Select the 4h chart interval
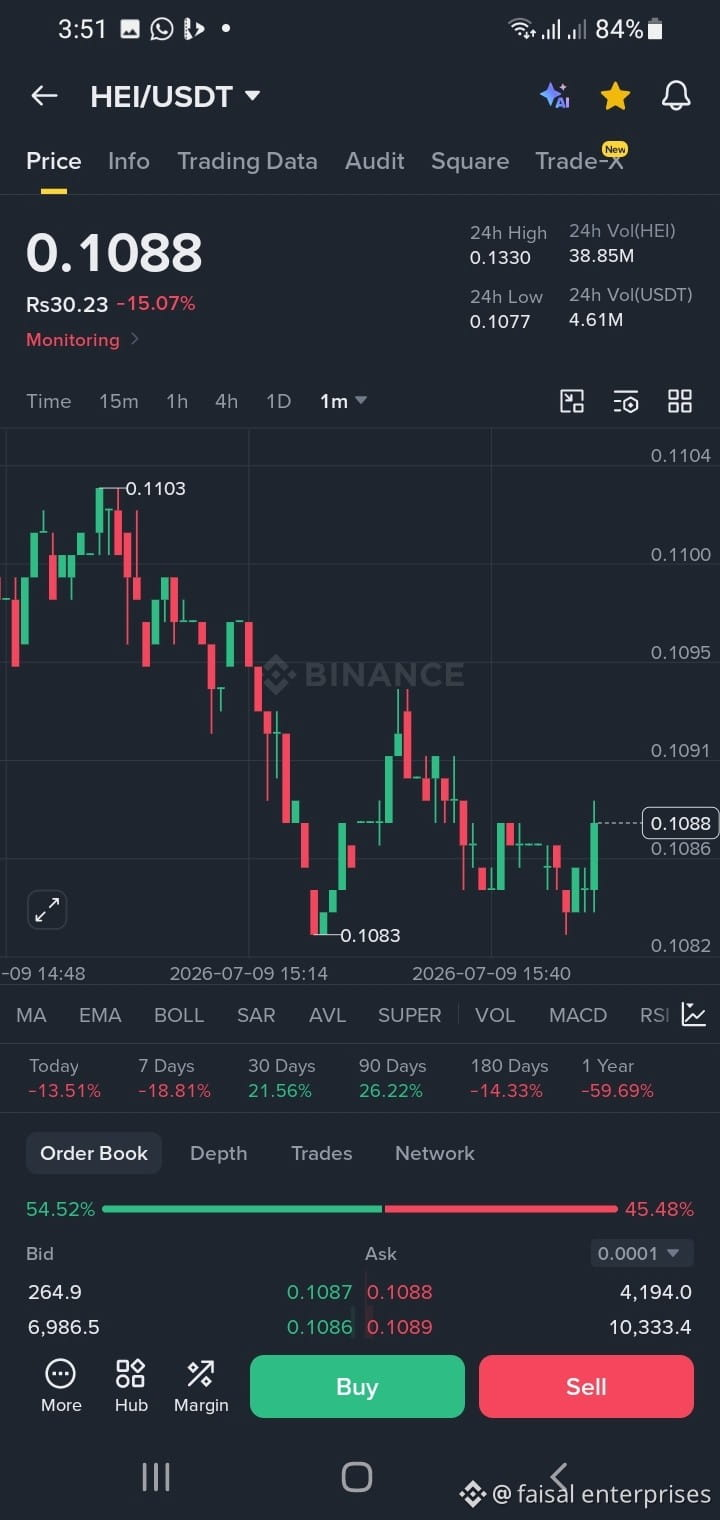The height and width of the screenshot is (1520, 720). tap(227, 401)
